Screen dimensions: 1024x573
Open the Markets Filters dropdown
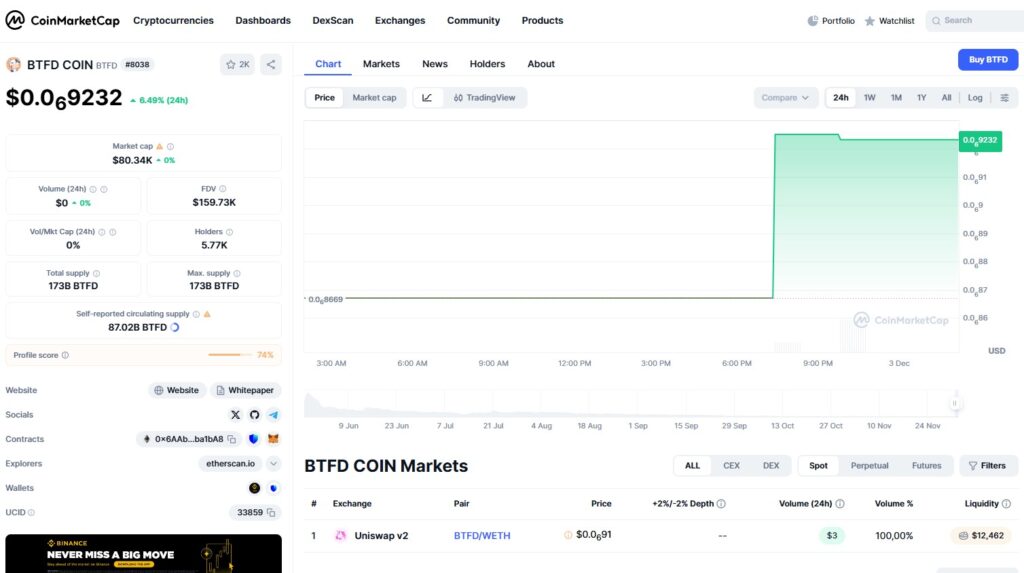point(988,466)
